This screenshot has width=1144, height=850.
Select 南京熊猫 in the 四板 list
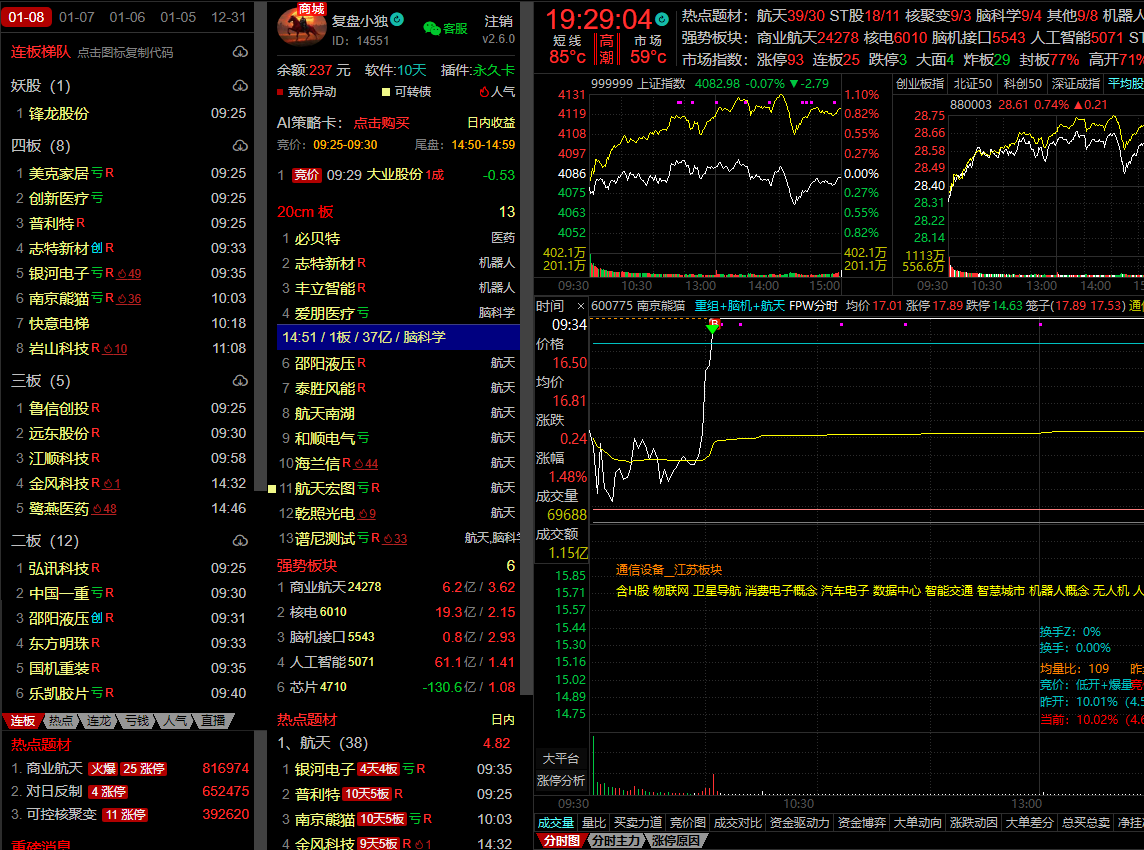tap(59, 298)
